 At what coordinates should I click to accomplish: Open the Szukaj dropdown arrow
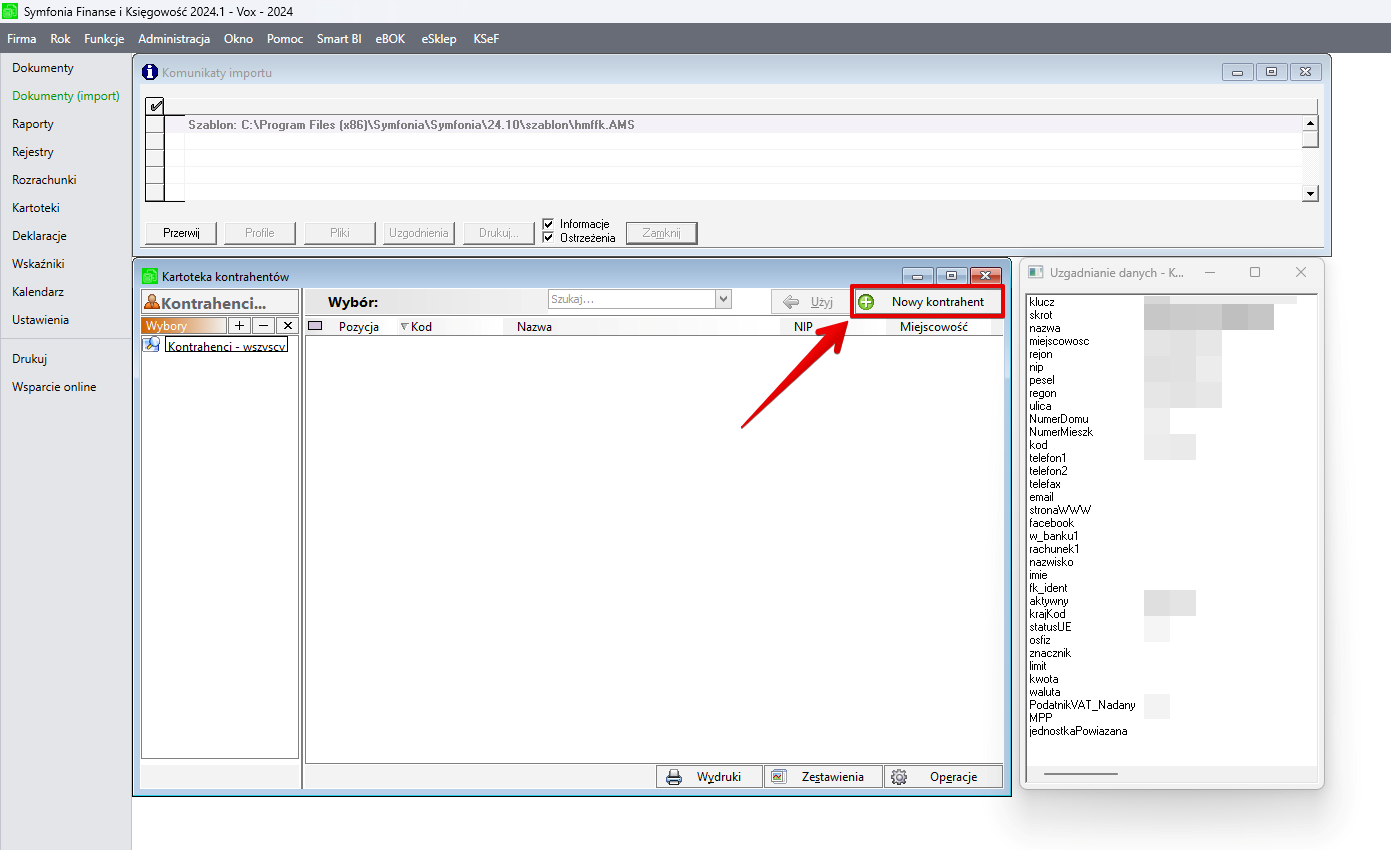pos(724,299)
